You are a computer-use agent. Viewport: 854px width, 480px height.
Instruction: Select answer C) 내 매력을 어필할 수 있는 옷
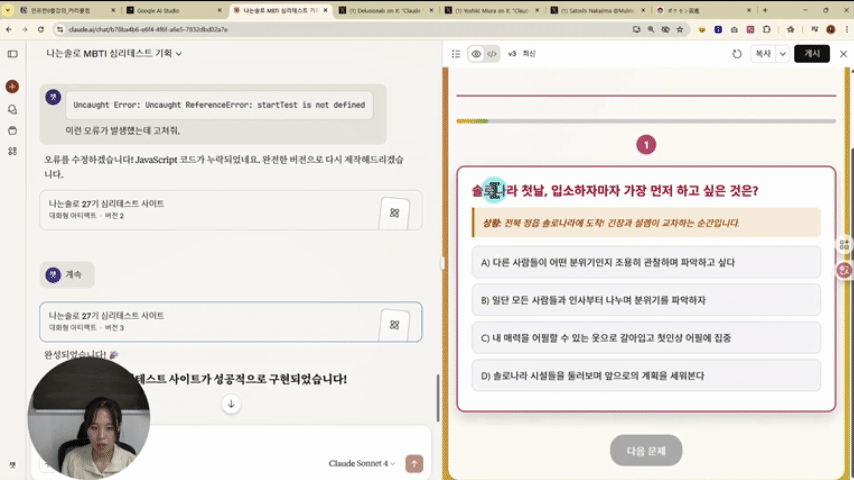coord(646,338)
